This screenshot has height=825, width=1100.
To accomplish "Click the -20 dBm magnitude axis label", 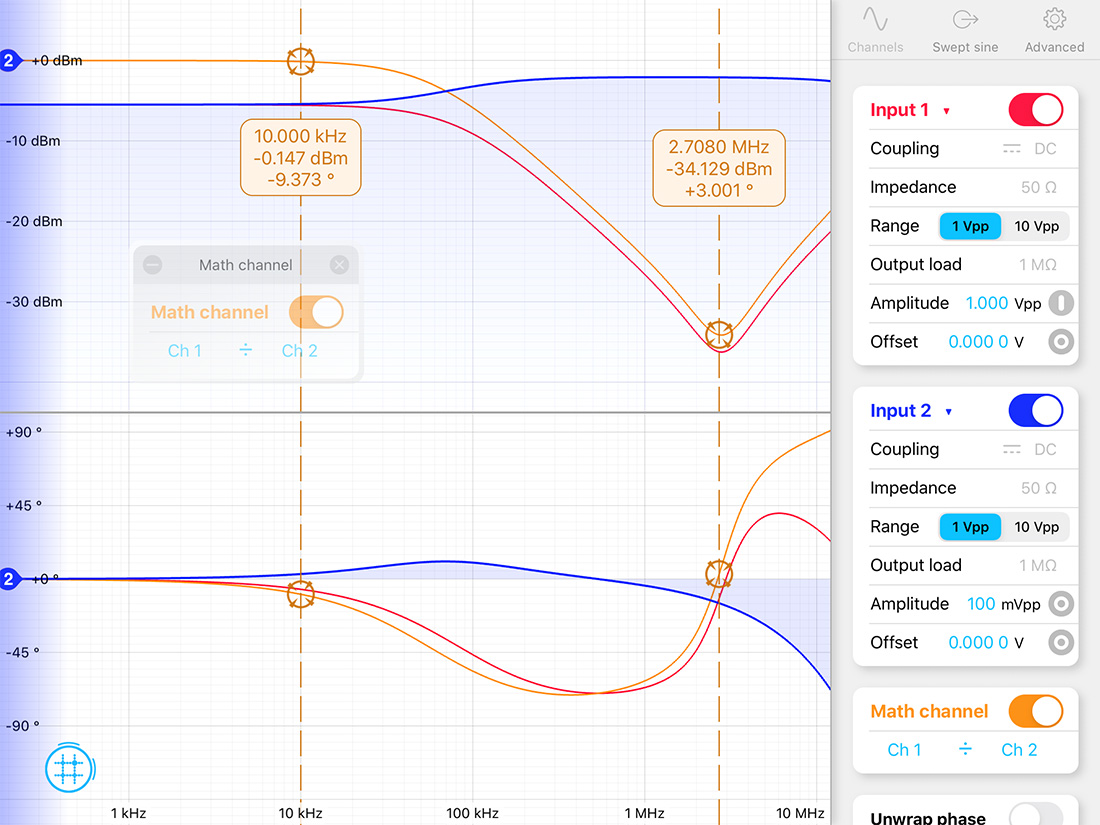I will coord(34,222).
